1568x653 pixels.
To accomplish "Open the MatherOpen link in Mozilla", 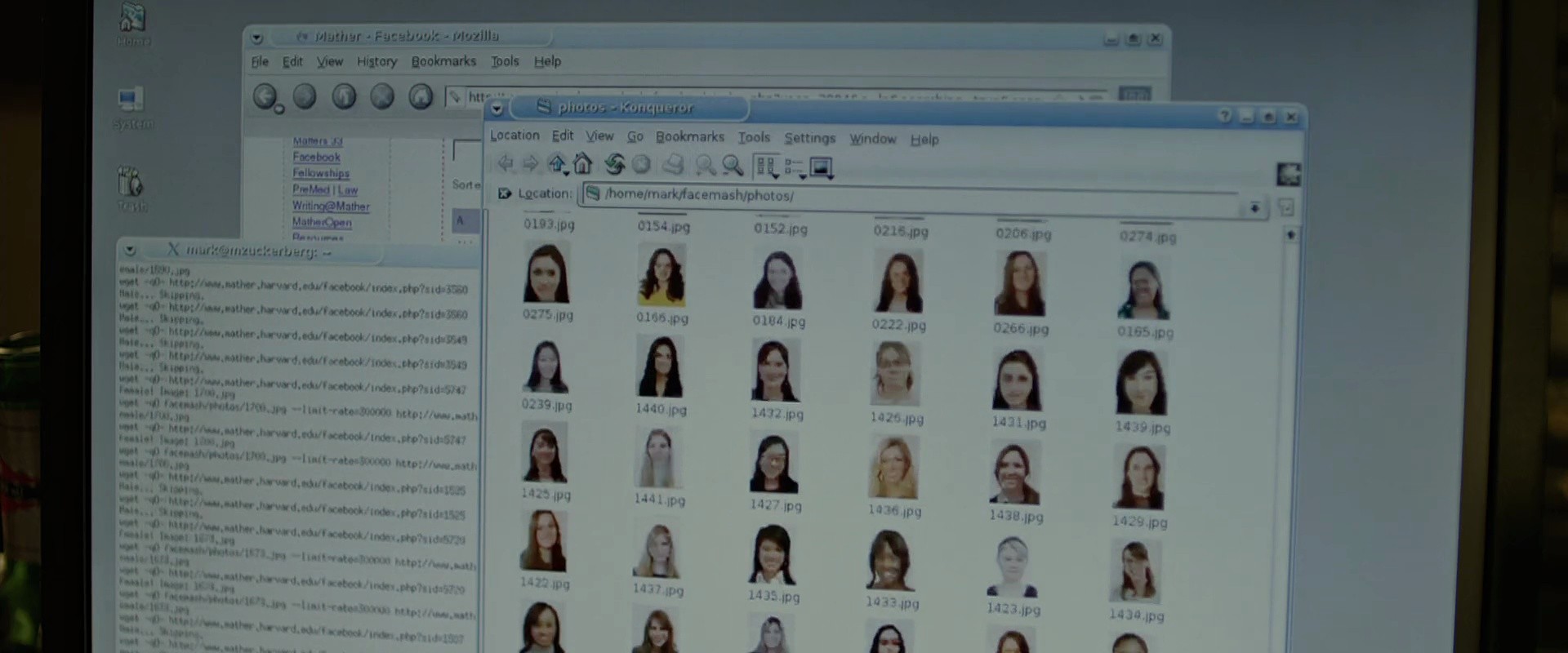I will click(322, 222).
